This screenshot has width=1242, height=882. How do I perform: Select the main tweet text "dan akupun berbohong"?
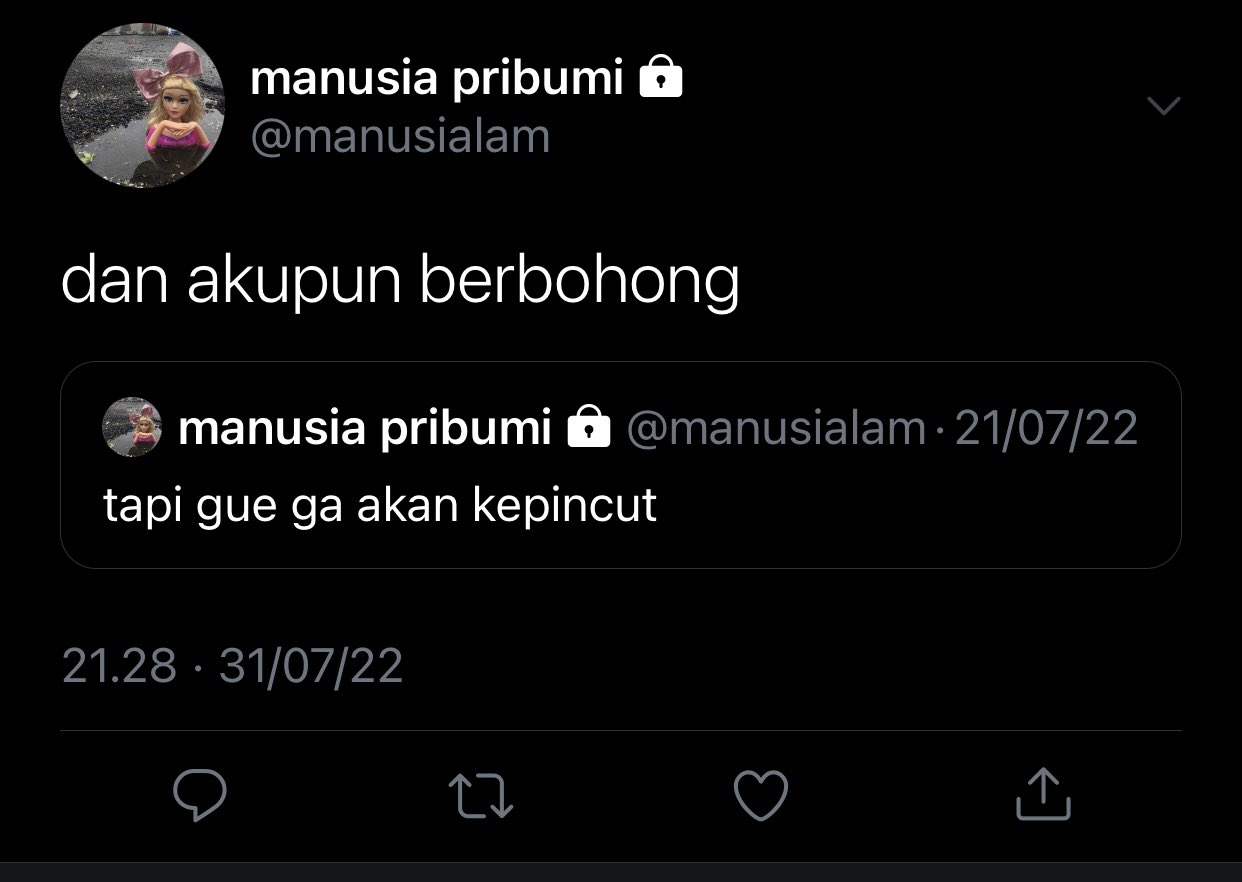pyautogui.click(x=400, y=282)
